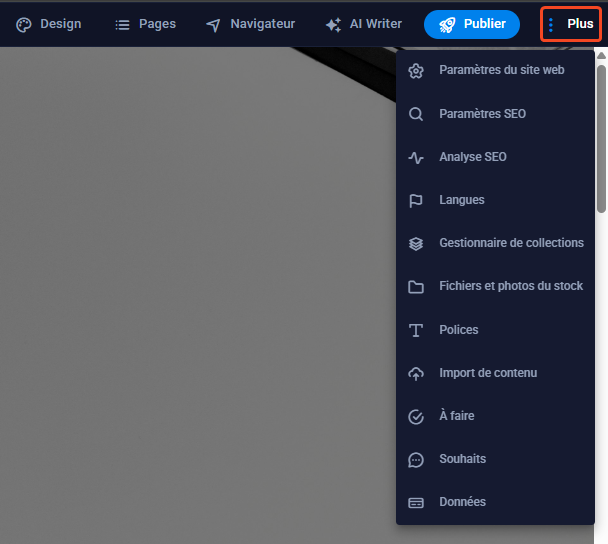Image resolution: width=608 pixels, height=544 pixels.
Task: Click the folder icon for Fichiers et photos
Action: (x=416, y=287)
